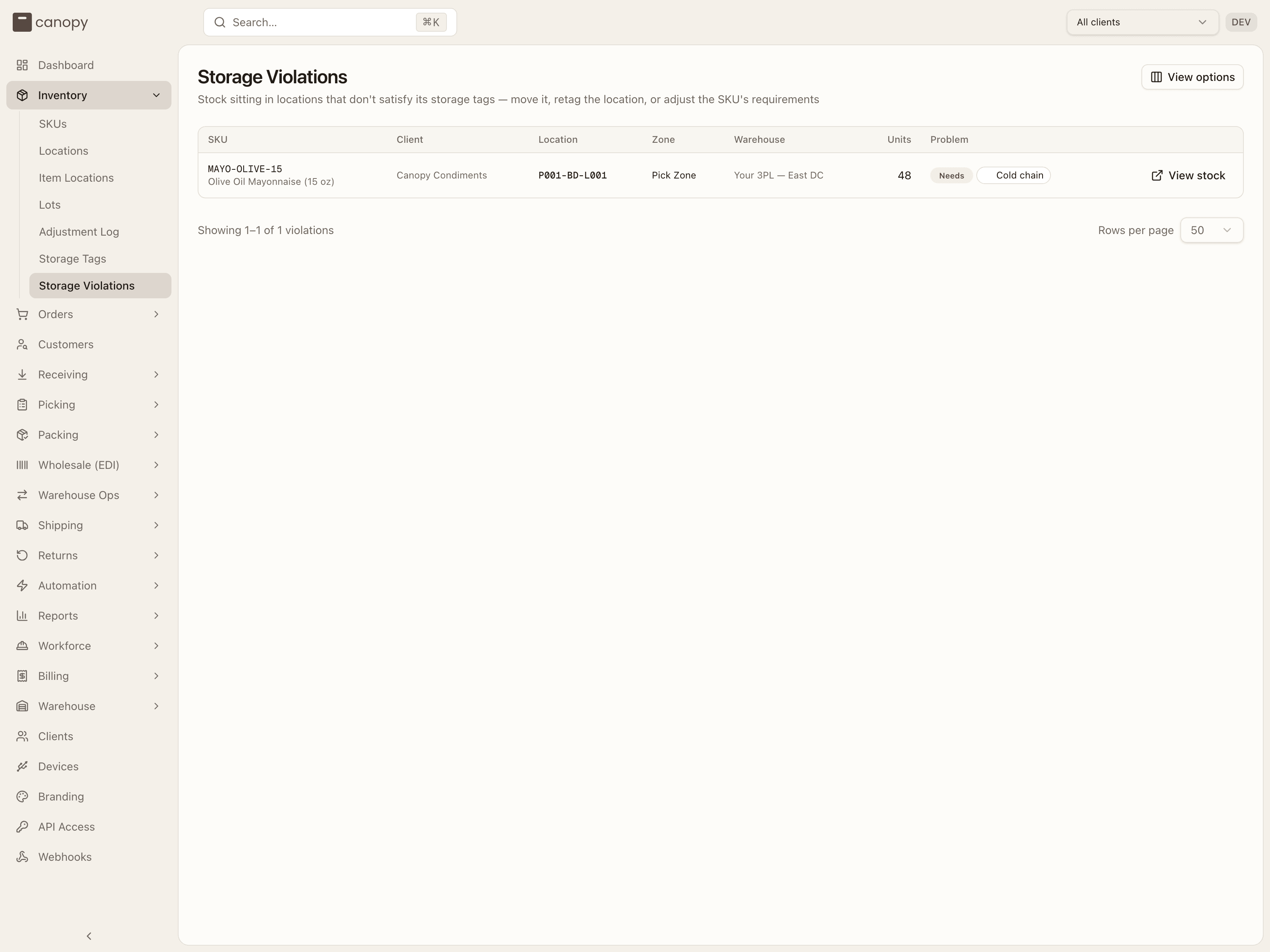Click the Packing package icon
The height and width of the screenshot is (952, 1270).
tap(22, 435)
